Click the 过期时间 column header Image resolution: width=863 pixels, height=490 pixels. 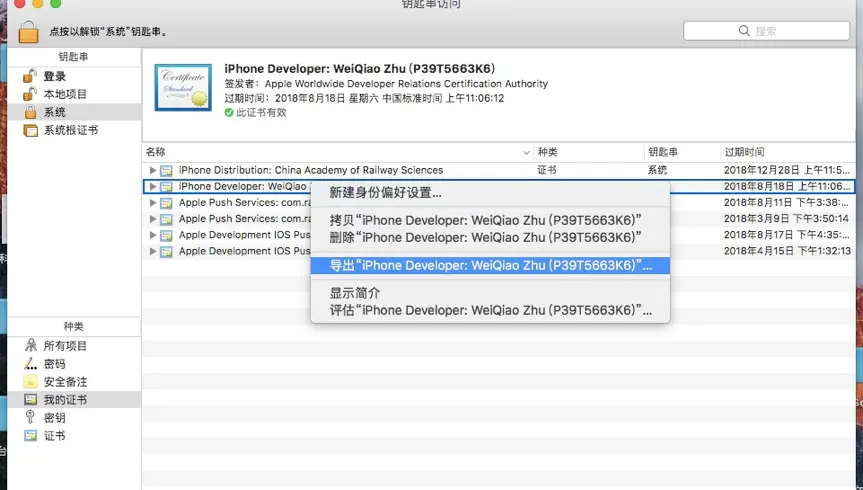(788, 152)
